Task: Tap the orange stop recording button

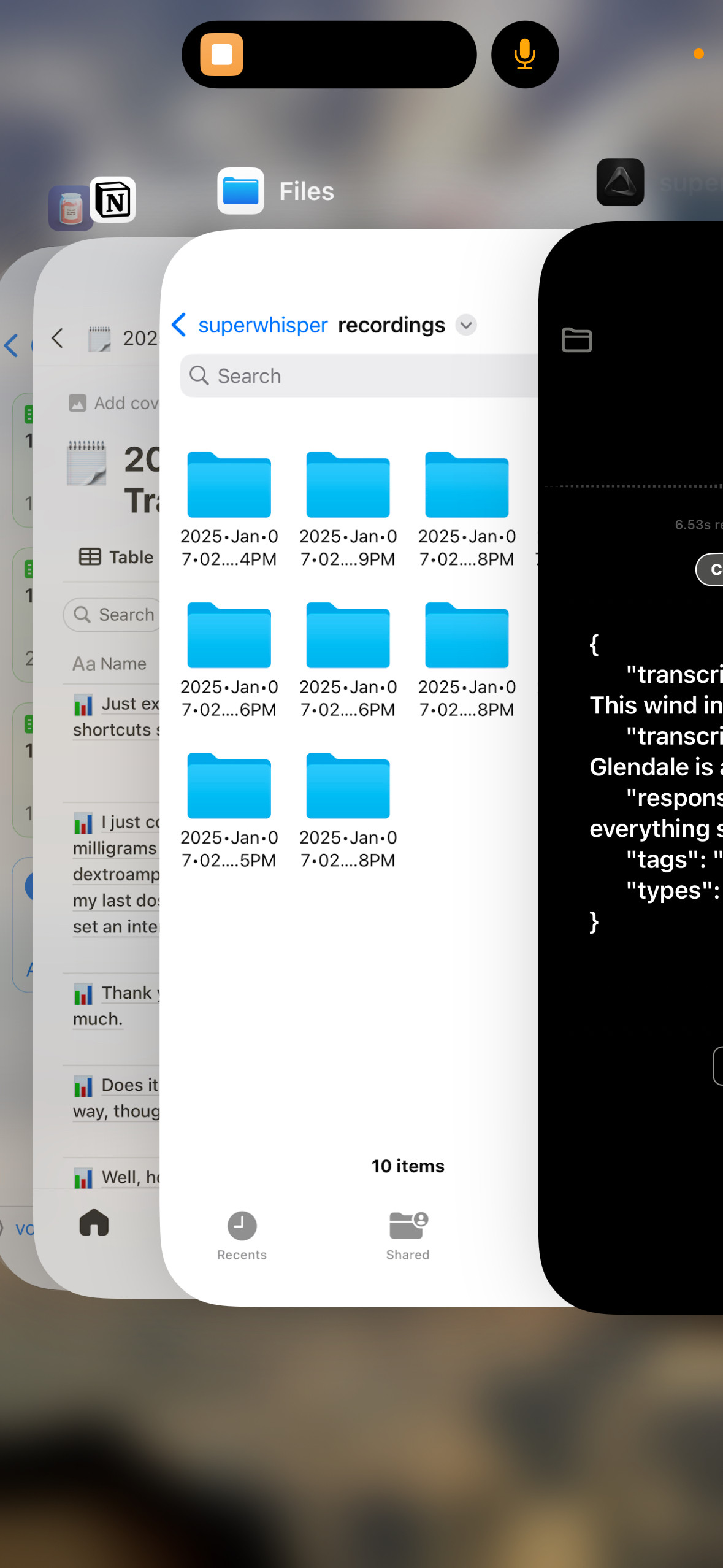Action: click(221, 55)
